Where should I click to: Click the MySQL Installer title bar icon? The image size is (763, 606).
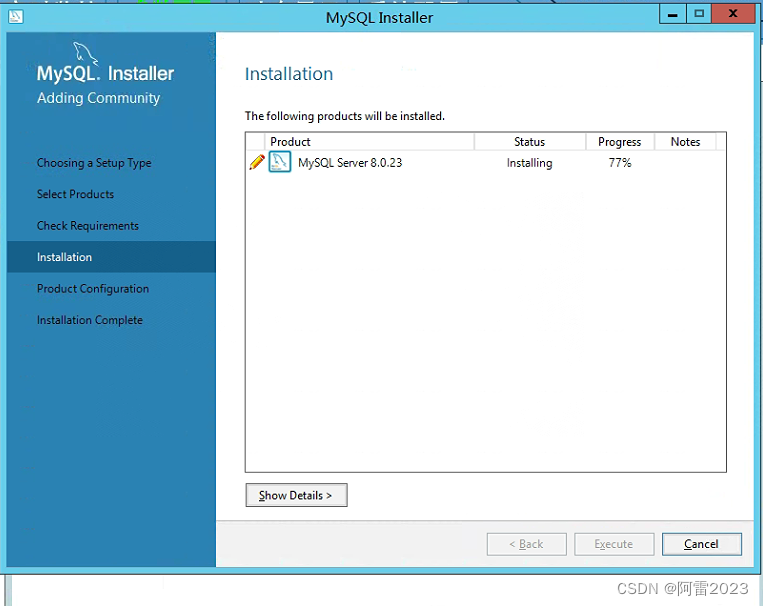coord(16,17)
